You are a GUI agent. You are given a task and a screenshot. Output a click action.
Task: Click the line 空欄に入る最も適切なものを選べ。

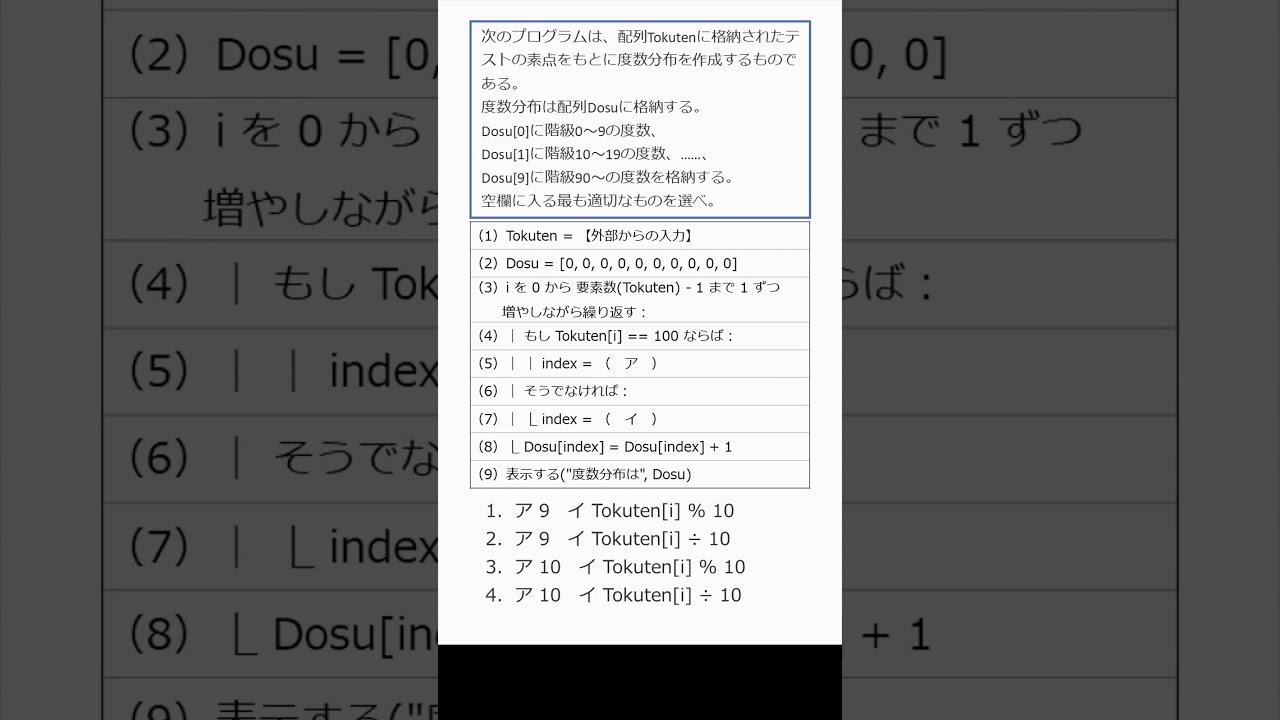(x=599, y=201)
